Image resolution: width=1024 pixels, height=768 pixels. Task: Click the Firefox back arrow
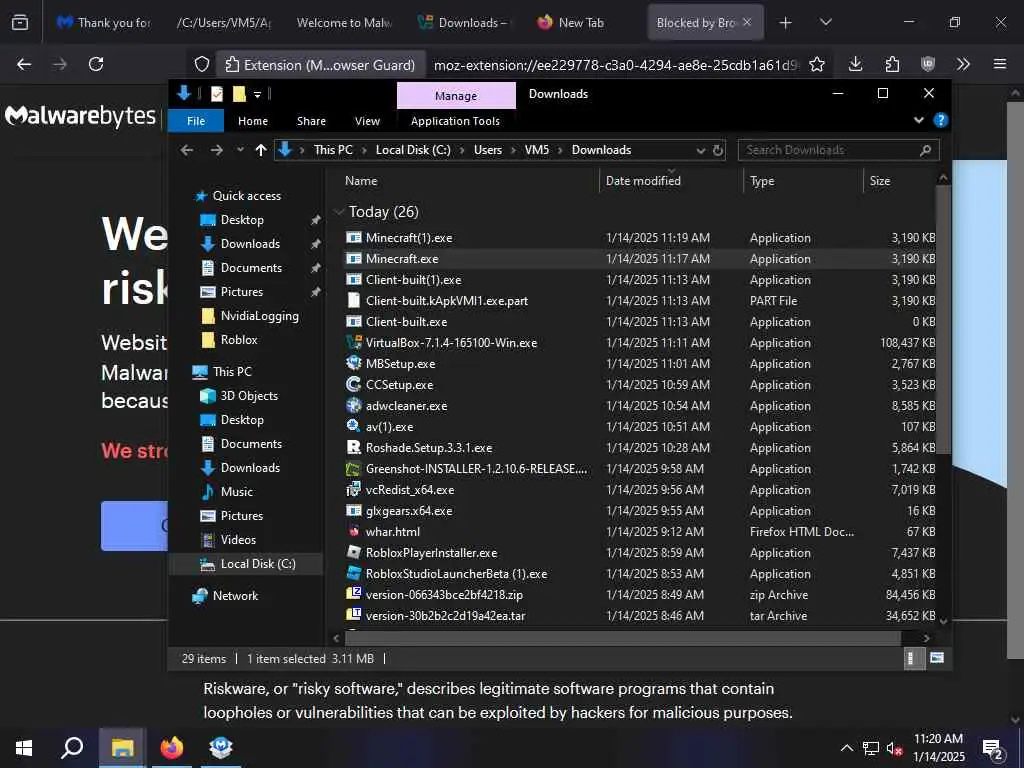[x=24, y=64]
